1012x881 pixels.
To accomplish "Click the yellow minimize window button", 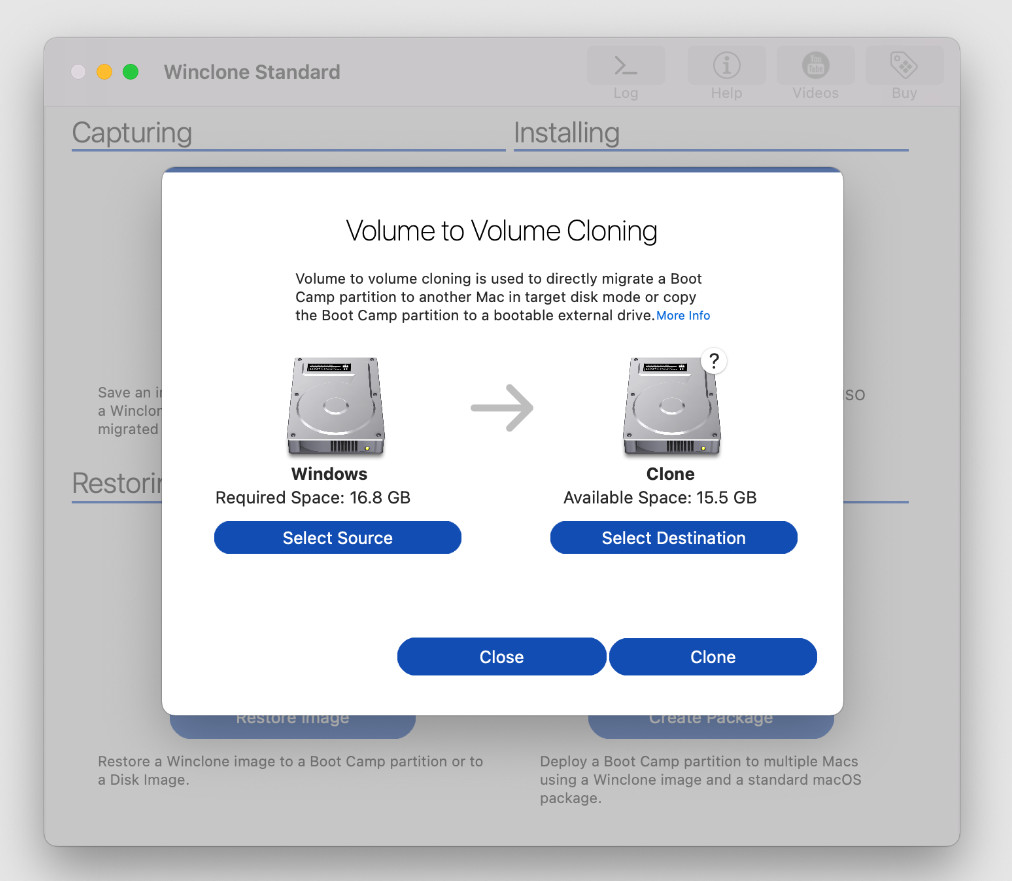I will point(104,72).
